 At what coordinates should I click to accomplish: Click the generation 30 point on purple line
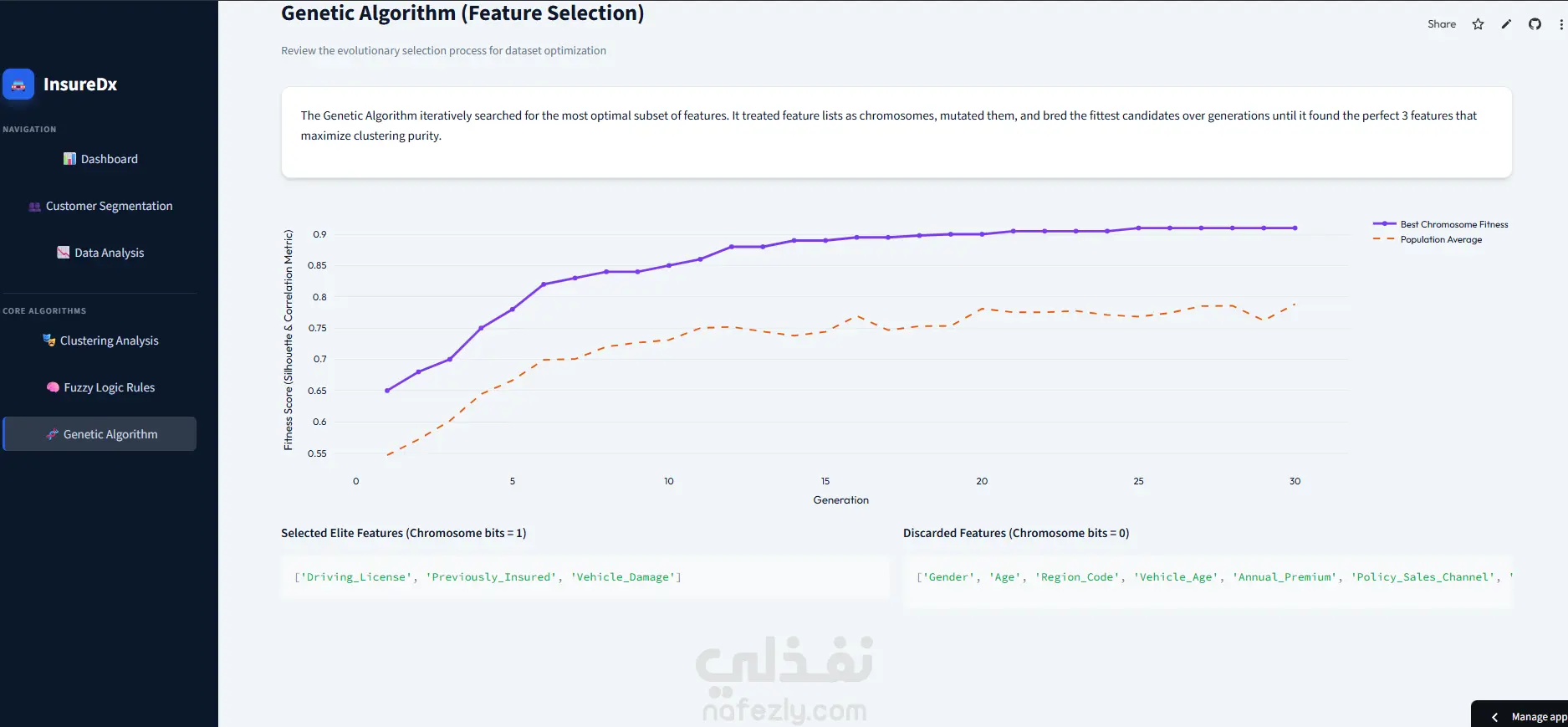coord(1295,228)
